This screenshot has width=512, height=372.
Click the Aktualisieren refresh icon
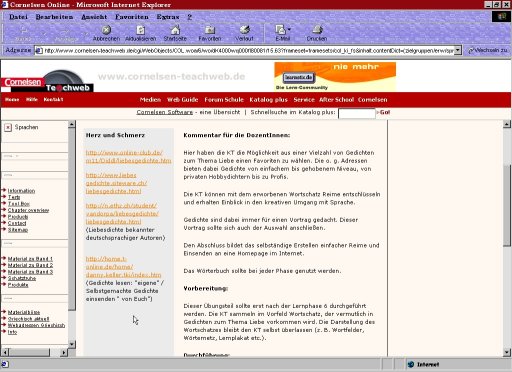click(x=141, y=30)
